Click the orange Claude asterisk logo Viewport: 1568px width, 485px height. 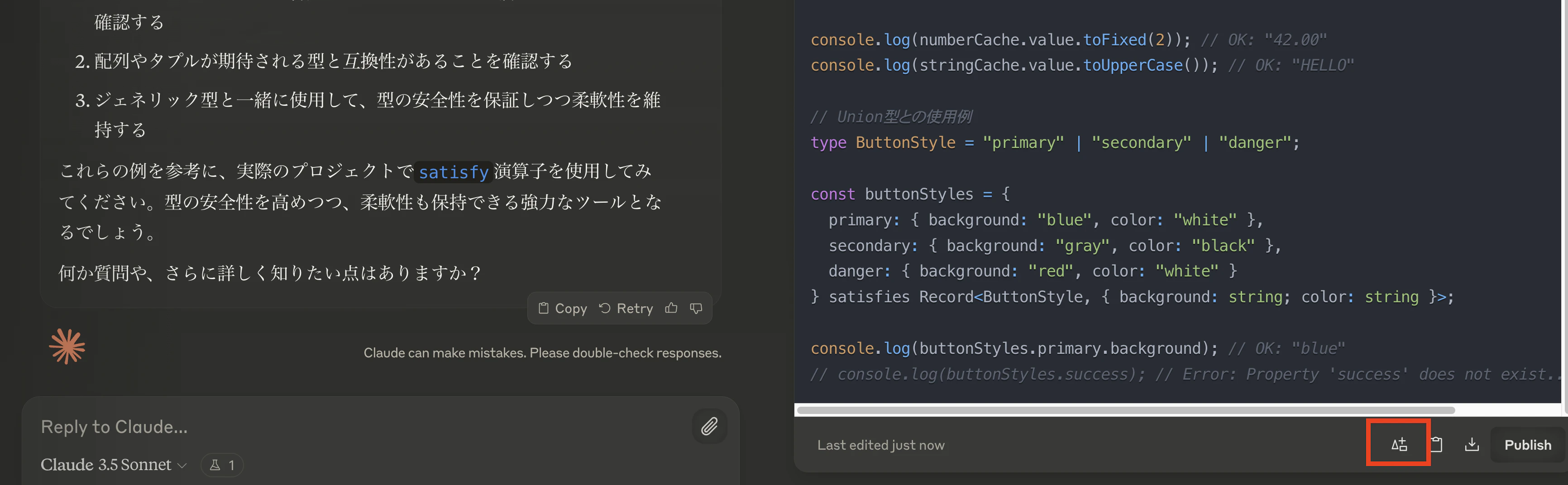pyautogui.click(x=68, y=347)
